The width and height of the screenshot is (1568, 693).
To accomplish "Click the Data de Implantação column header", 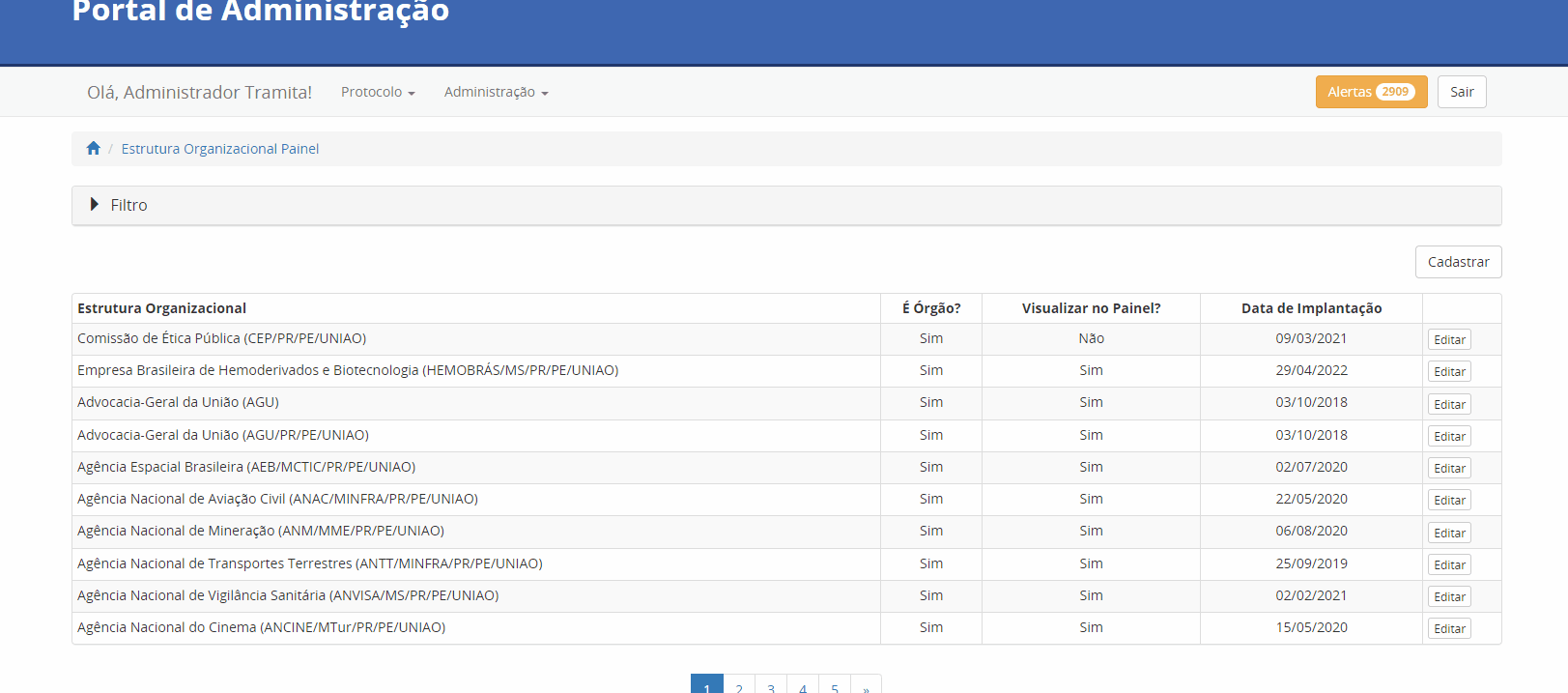I will [x=1312, y=308].
